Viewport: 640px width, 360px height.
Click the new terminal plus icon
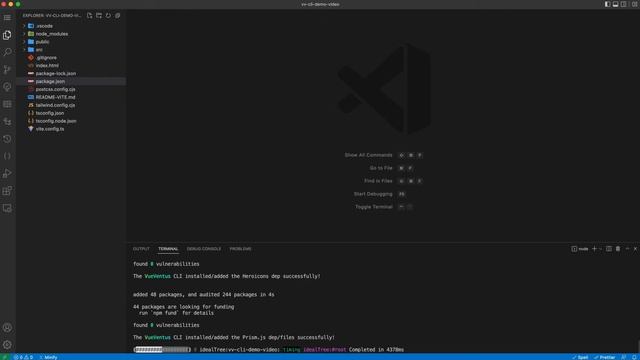594,249
